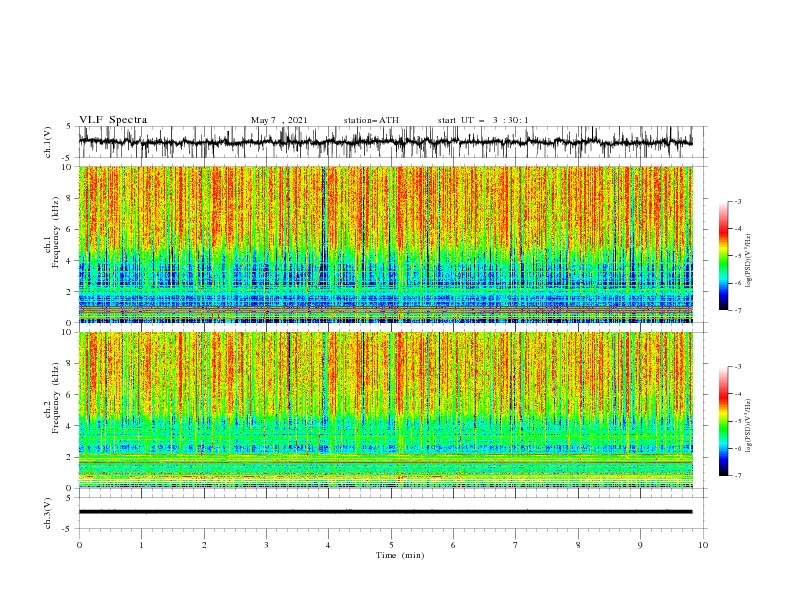
Task: Click the flat ch.3 voltage trace
Action: coord(385,512)
